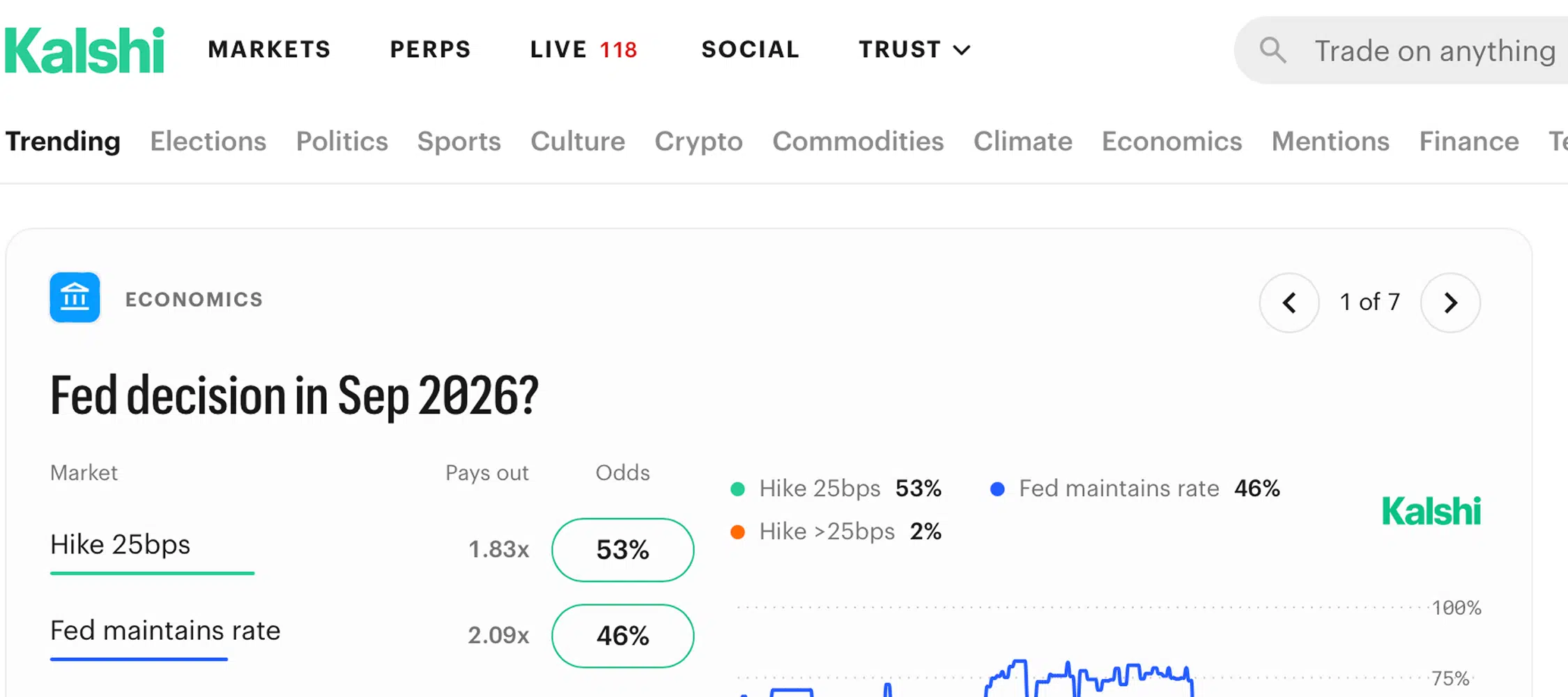
Task: Click the '75%' chart axis label
Action: tap(1451, 678)
